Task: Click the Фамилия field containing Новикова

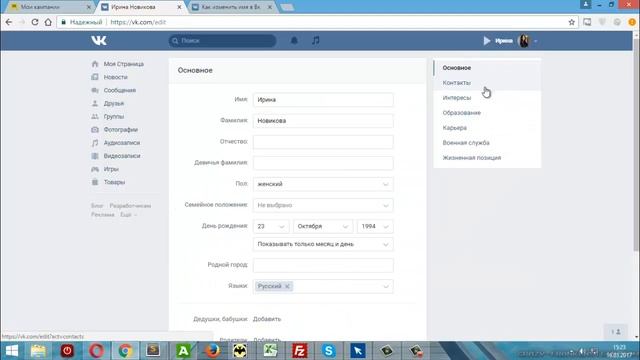Action: [323, 121]
